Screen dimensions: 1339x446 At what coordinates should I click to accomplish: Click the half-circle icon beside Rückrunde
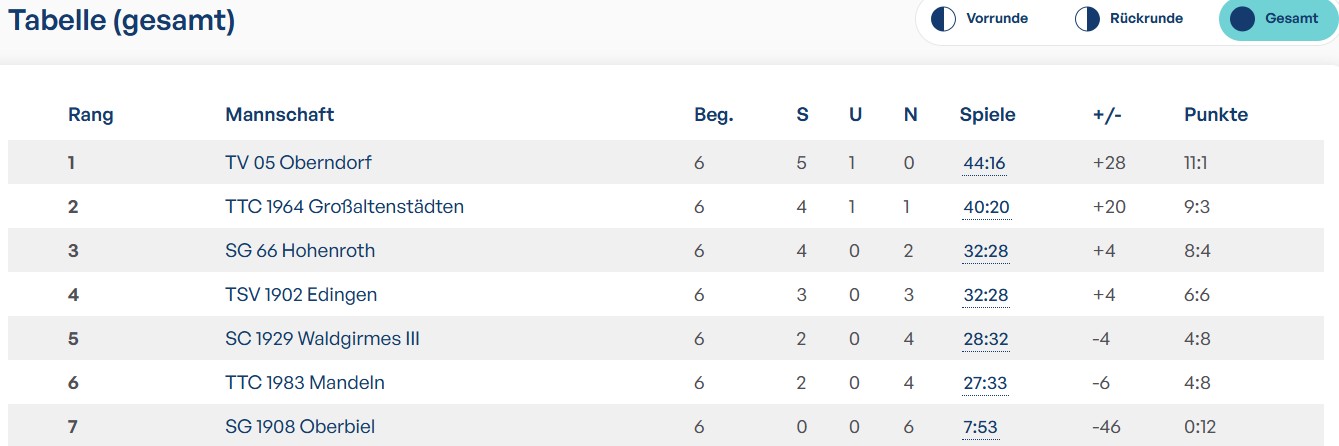pos(1087,19)
